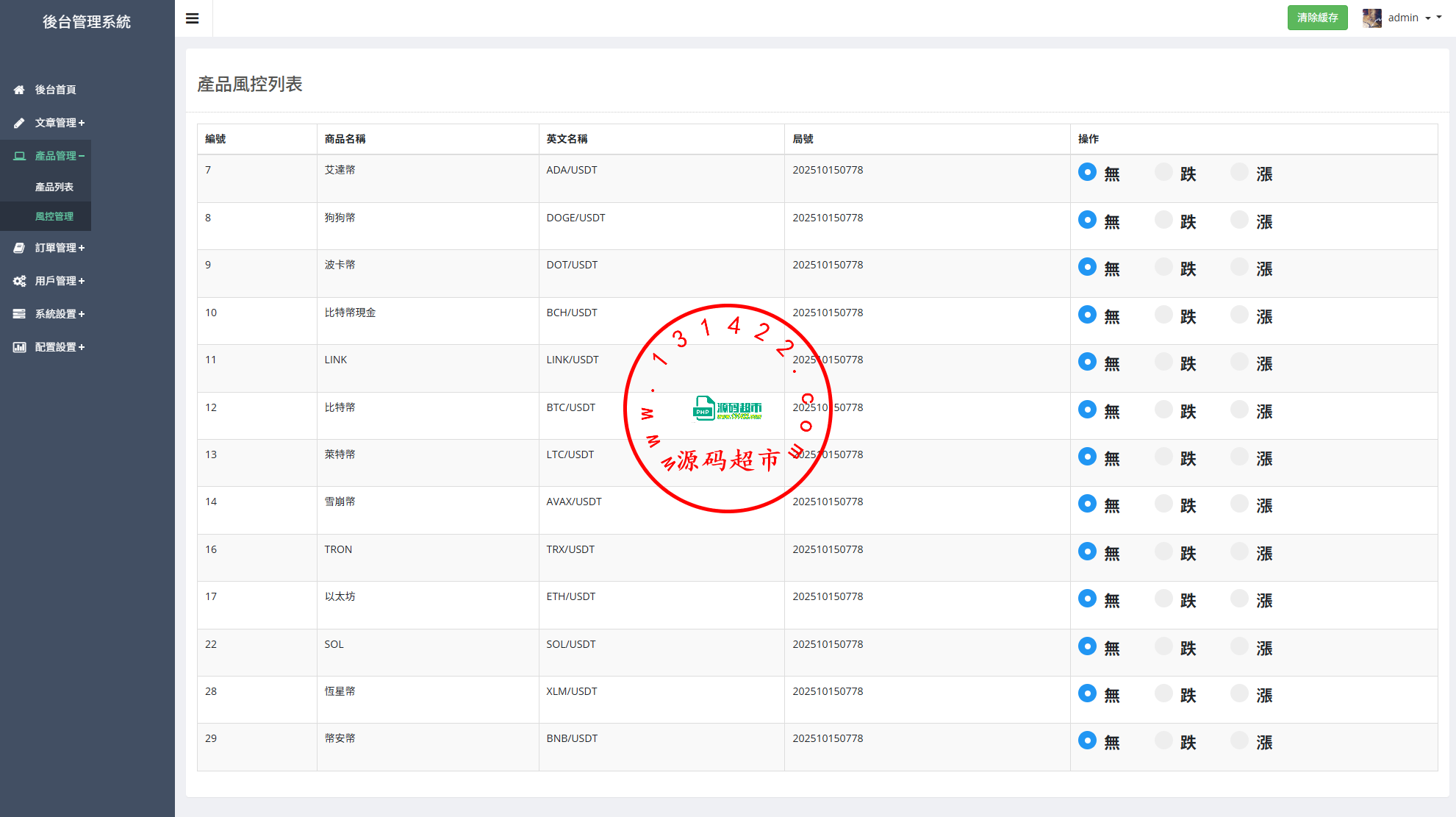Click the gears icon for 用戶管理
The image size is (1456, 817).
[x=19, y=281]
